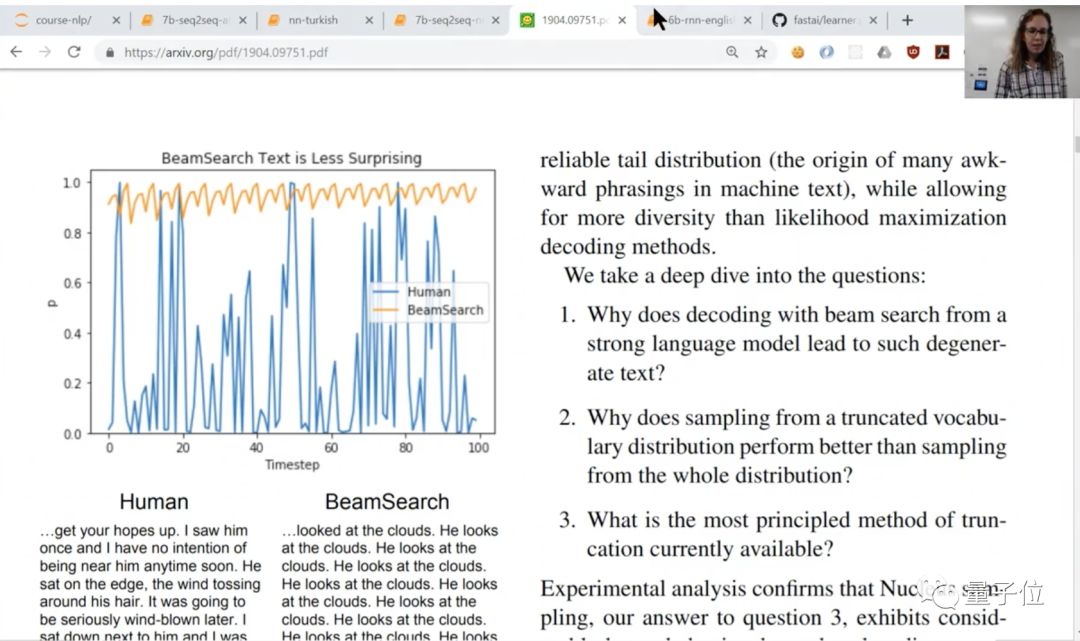
Task: Open zoom magnifier icon in address bar
Action: coord(731,52)
